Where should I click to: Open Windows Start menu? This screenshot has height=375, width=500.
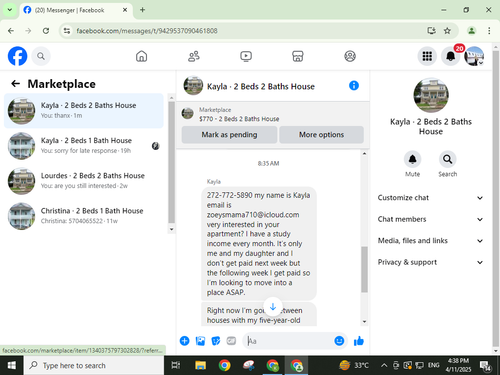tap(12, 365)
